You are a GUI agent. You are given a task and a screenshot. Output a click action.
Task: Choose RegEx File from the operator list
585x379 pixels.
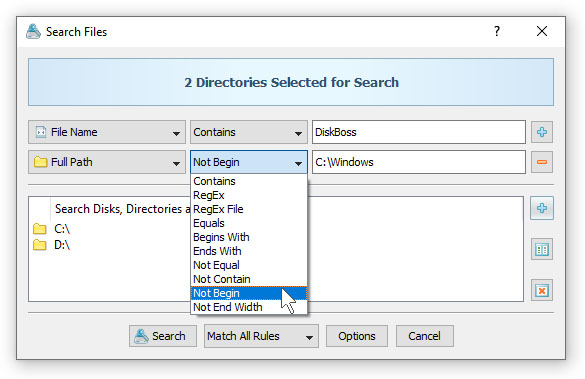tap(249, 209)
